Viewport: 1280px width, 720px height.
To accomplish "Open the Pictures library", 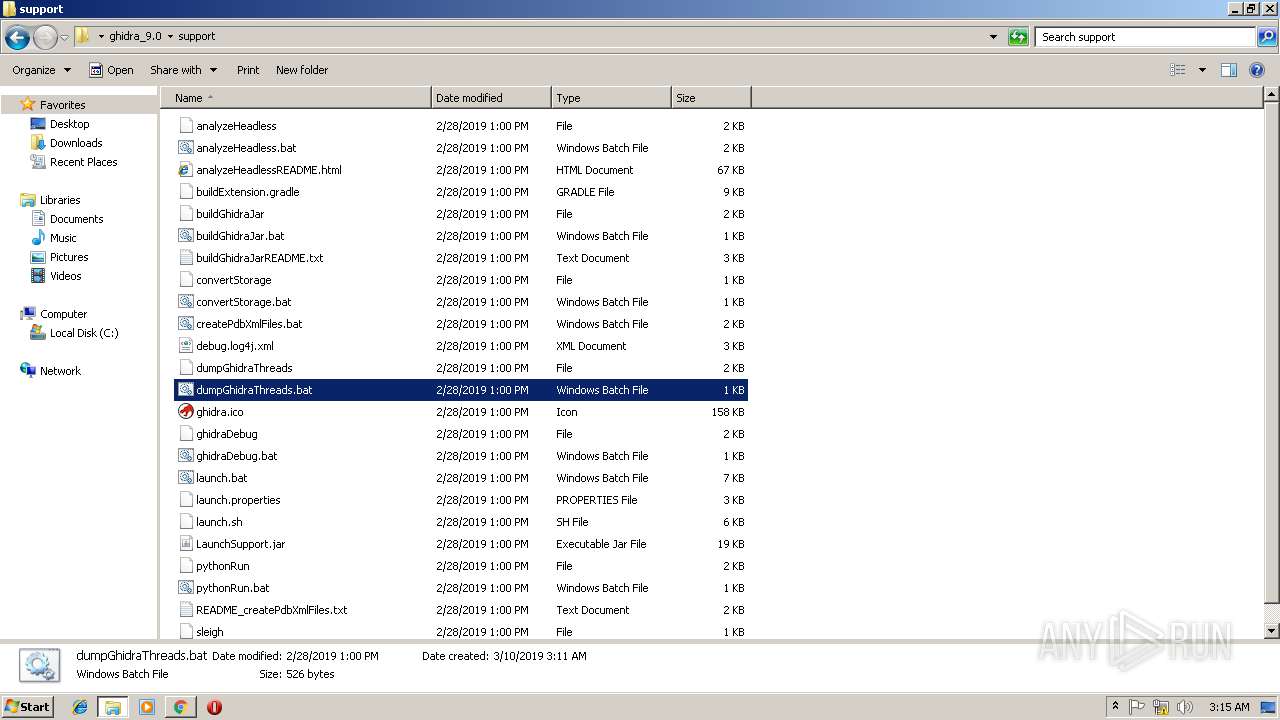I will tap(69, 257).
